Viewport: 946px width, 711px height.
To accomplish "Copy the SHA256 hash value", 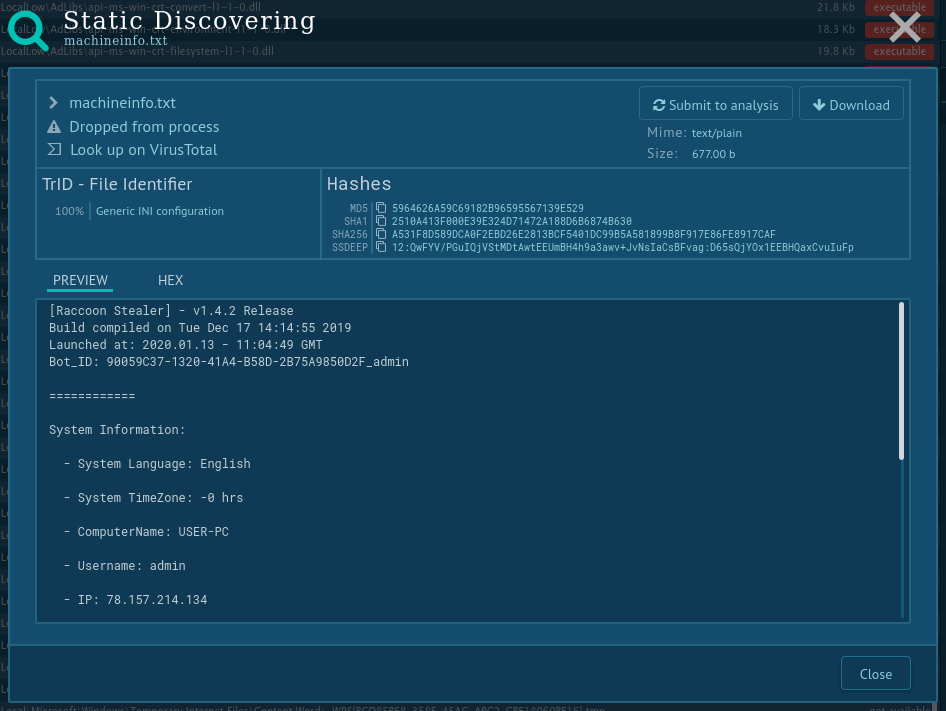I will pos(381,235).
